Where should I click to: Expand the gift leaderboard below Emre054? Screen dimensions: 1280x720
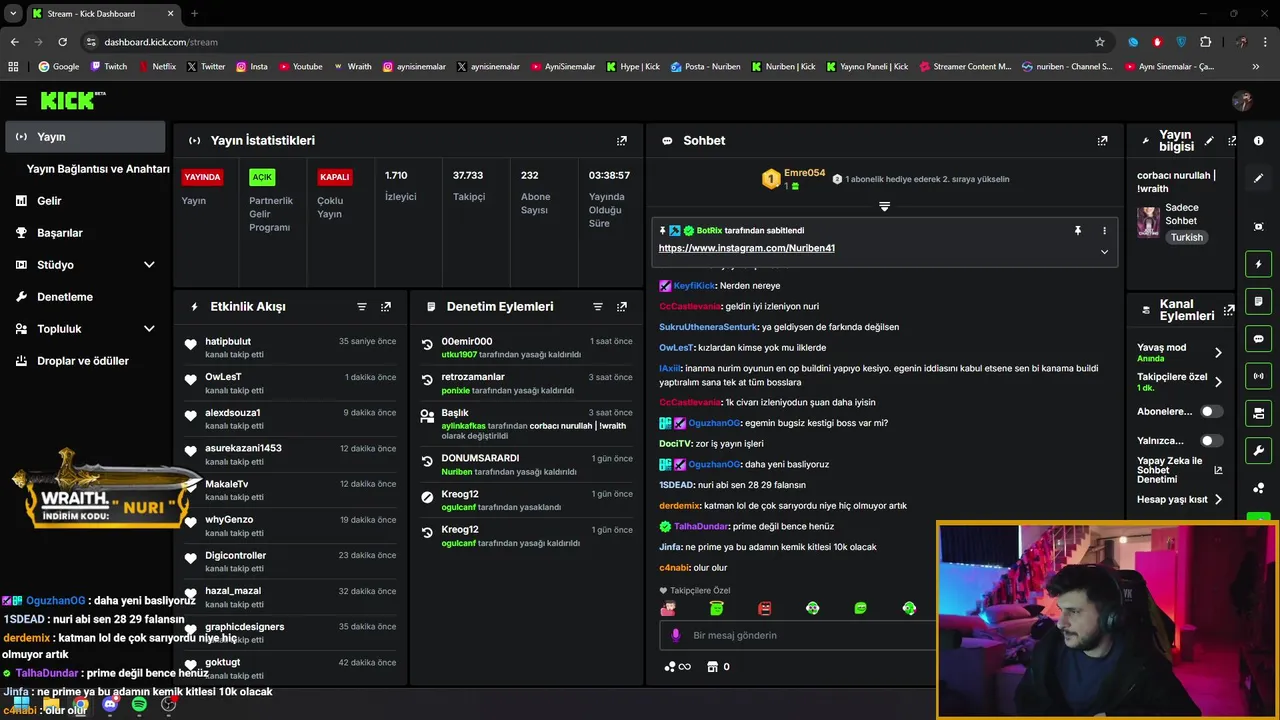[x=884, y=206]
